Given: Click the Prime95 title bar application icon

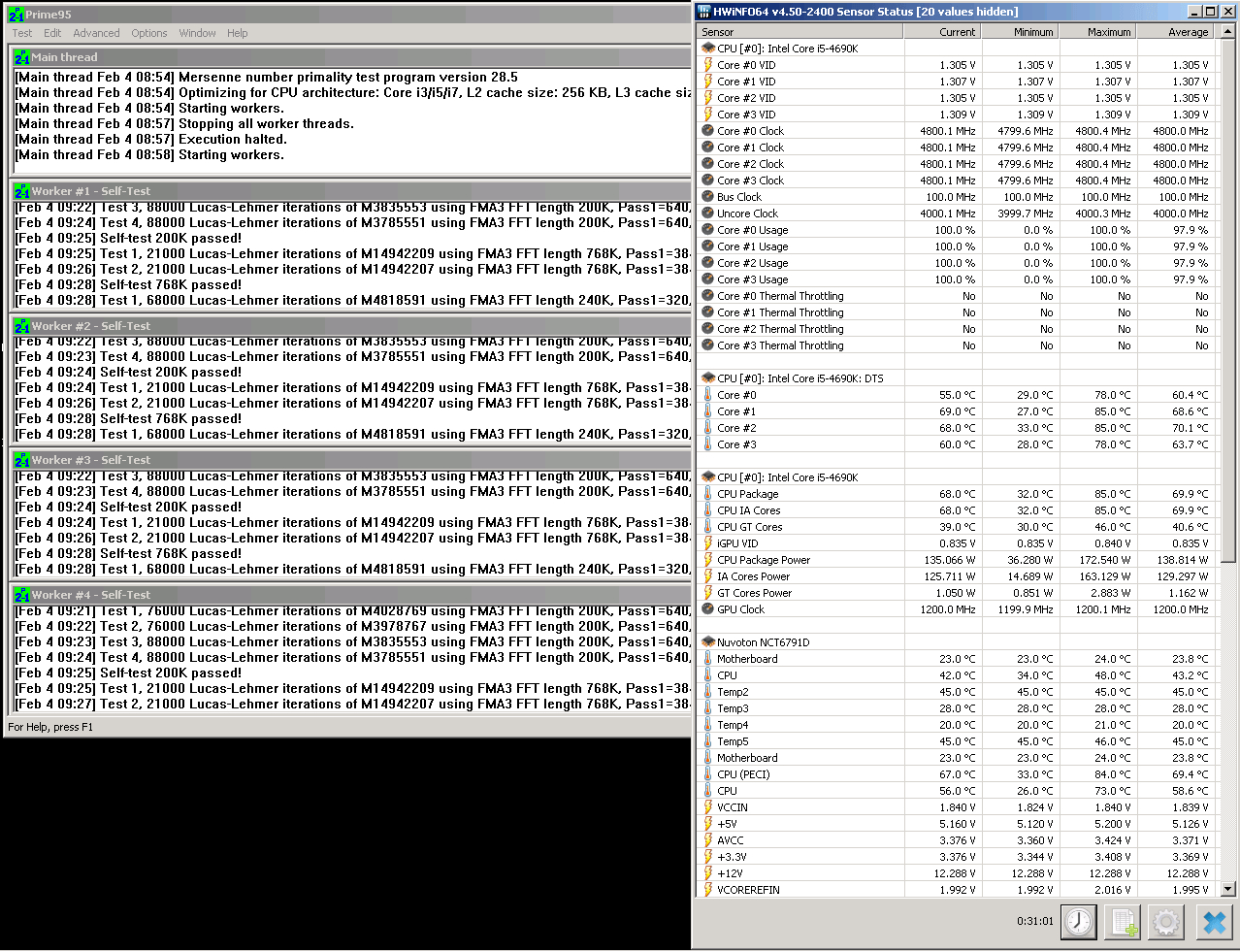Looking at the screenshot, I should 16,15.
